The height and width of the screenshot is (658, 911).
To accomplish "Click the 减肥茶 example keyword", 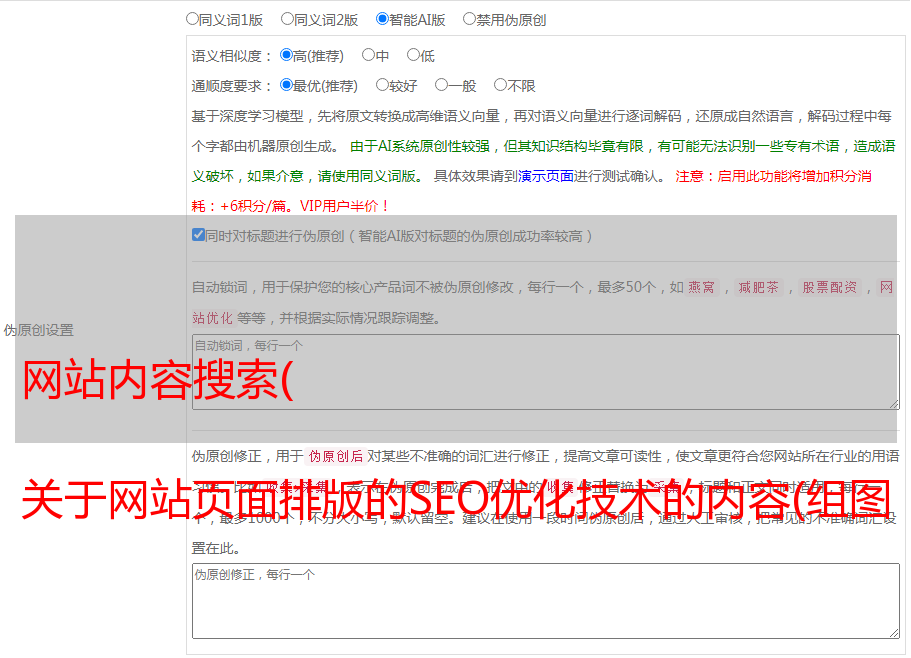I will (758, 287).
